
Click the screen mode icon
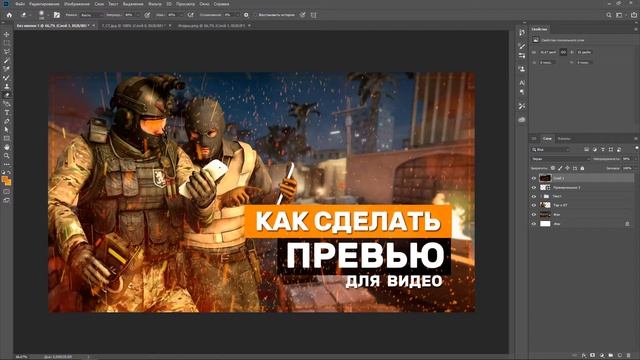(x=7, y=200)
